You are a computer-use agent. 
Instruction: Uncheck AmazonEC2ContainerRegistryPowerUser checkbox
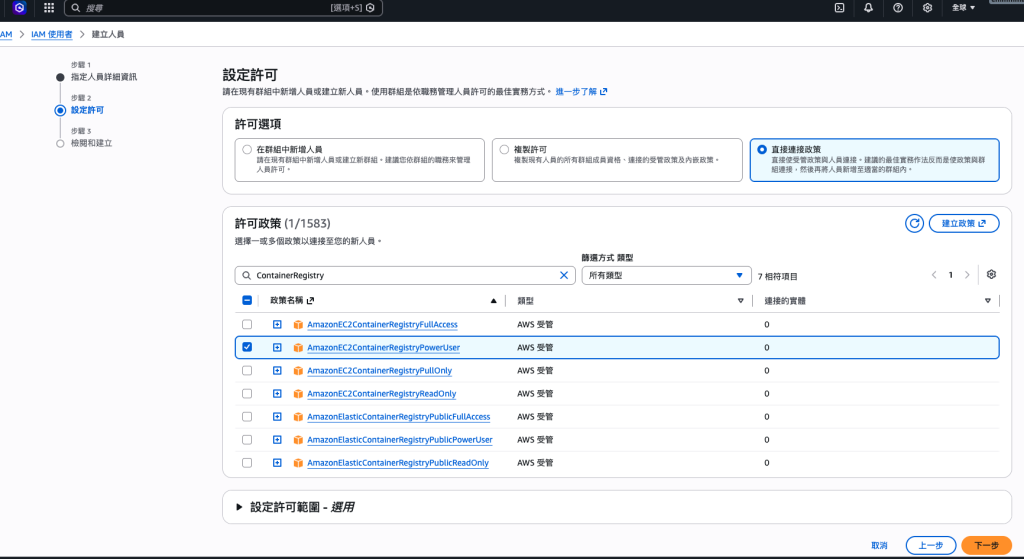coord(247,347)
